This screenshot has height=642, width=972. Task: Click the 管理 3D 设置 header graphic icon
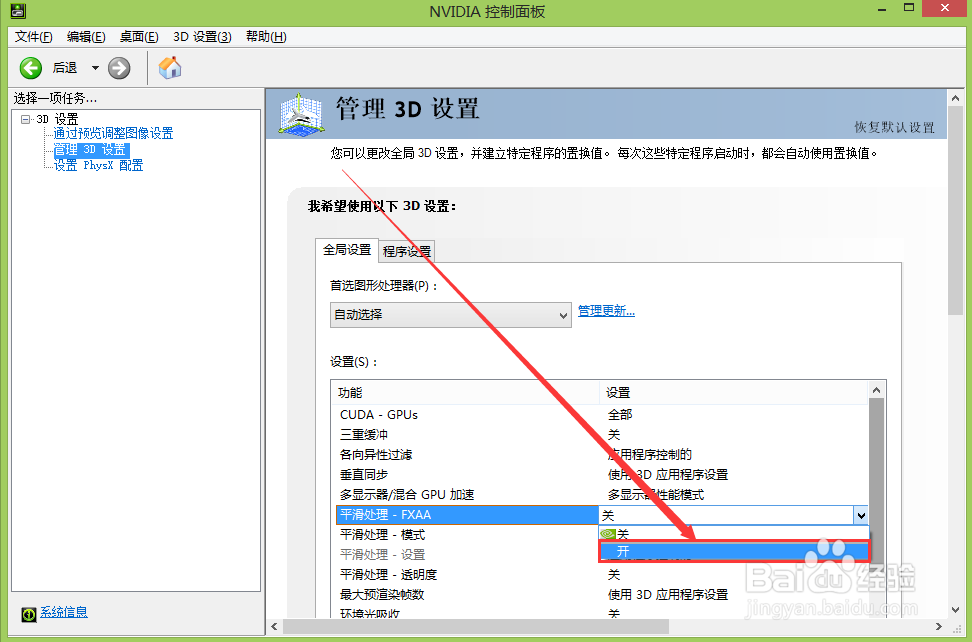(x=299, y=115)
